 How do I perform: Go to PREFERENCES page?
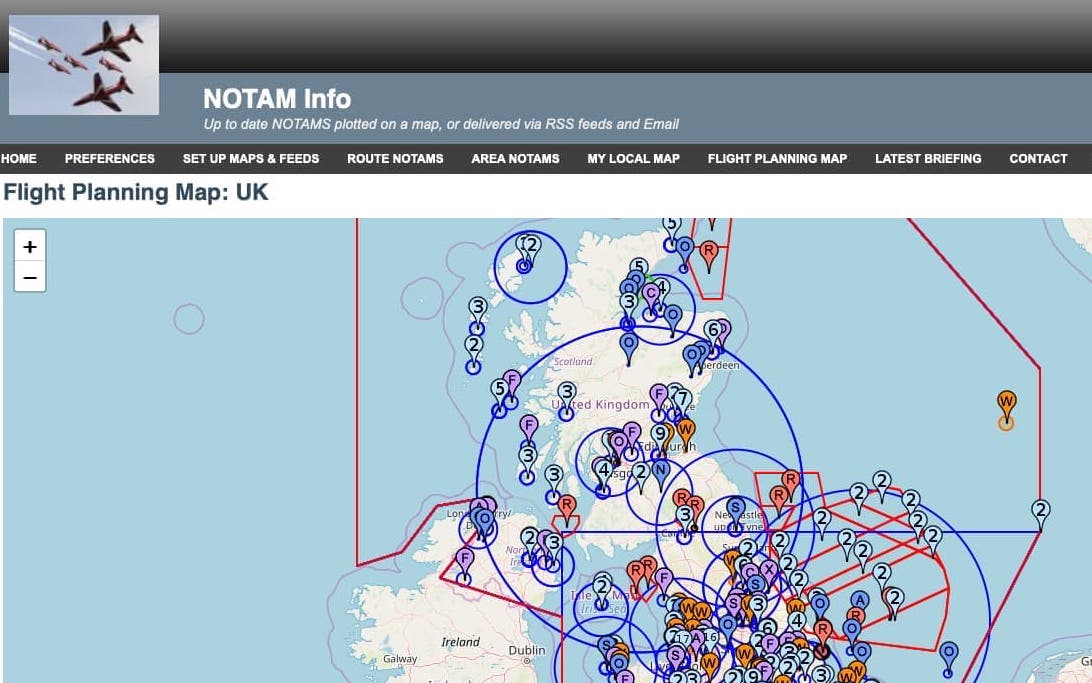click(x=110, y=158)
